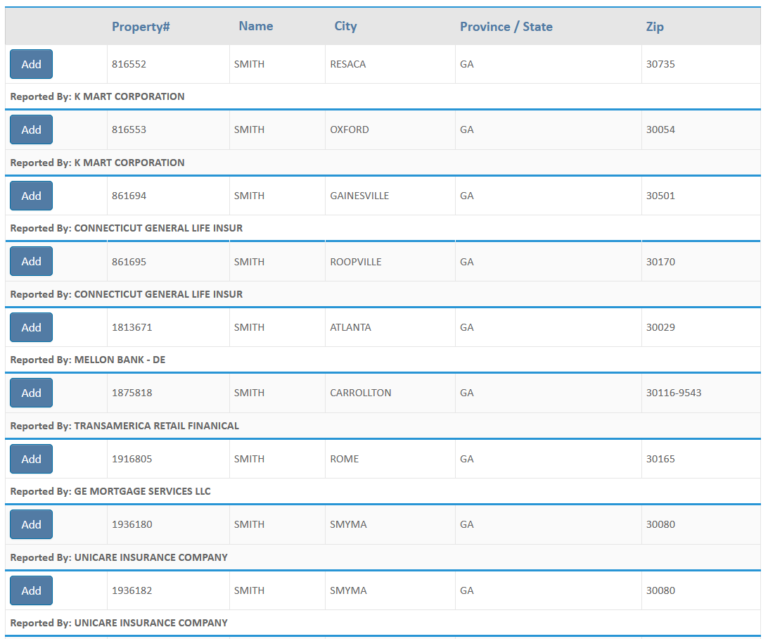Click Add for property 1936182

pyautogui.click(x=31, y=591)
